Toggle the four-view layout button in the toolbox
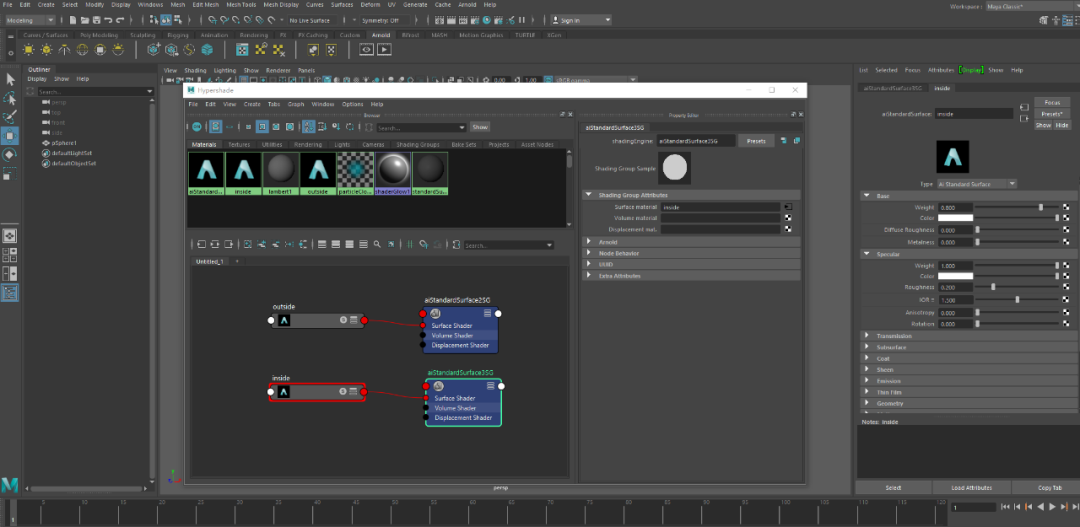The width and height of the screenshot is (1080, 527). [x=10, y=255]
